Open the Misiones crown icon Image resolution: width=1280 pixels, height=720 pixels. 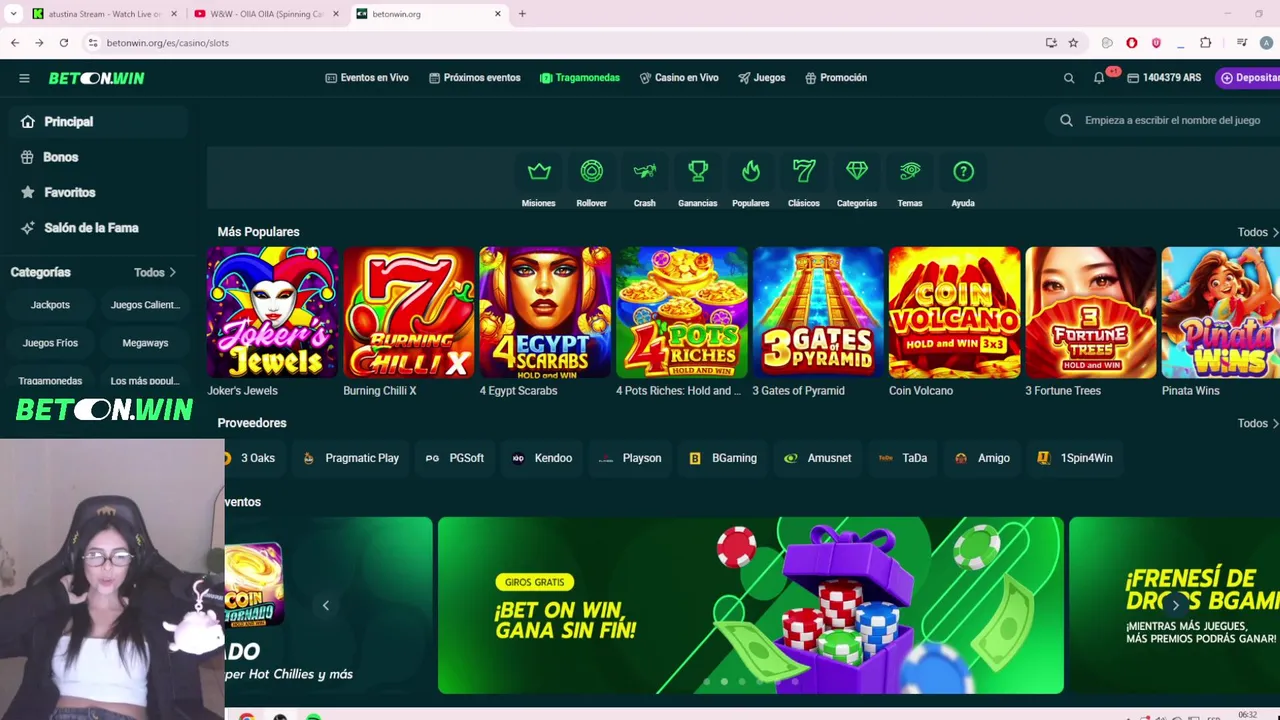click(539, 172)
